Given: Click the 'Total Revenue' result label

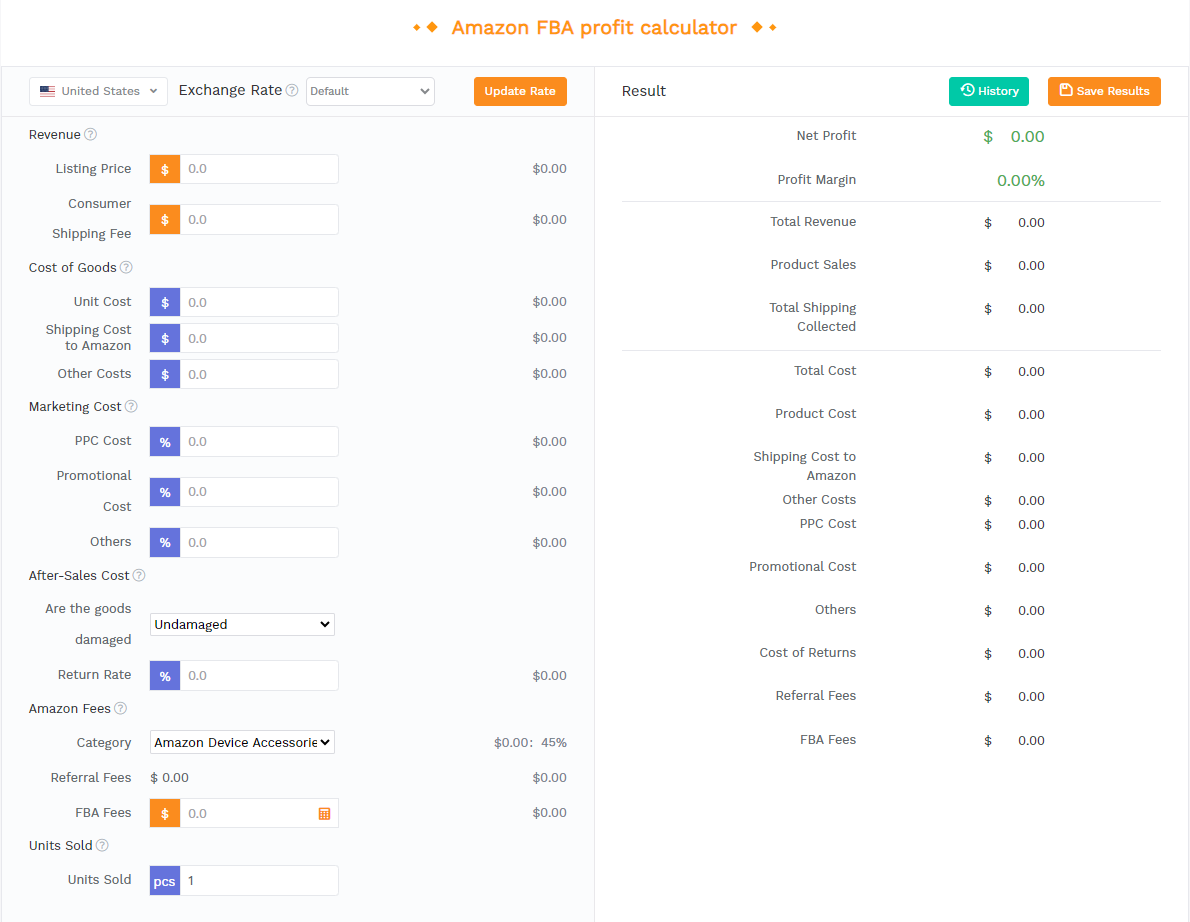Looking at the screenshot, I should 813,222.
